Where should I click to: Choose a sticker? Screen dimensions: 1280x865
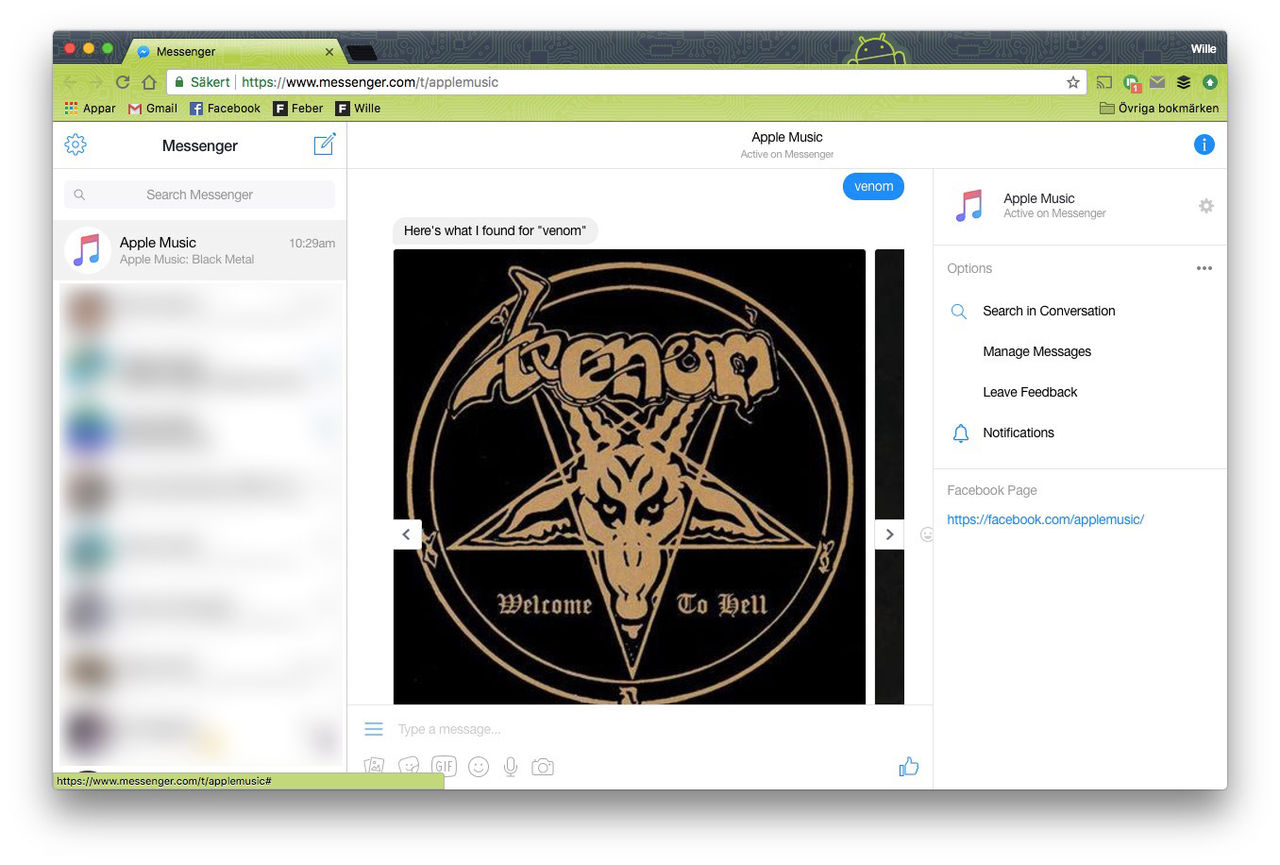click(409, 767)
